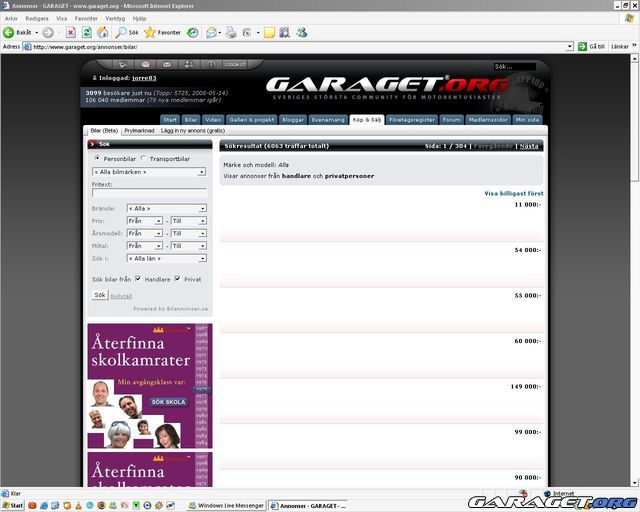640x512 pixels.
Task: Click the Stop loading icon in toolbar
Action: (x=71, y=32)
